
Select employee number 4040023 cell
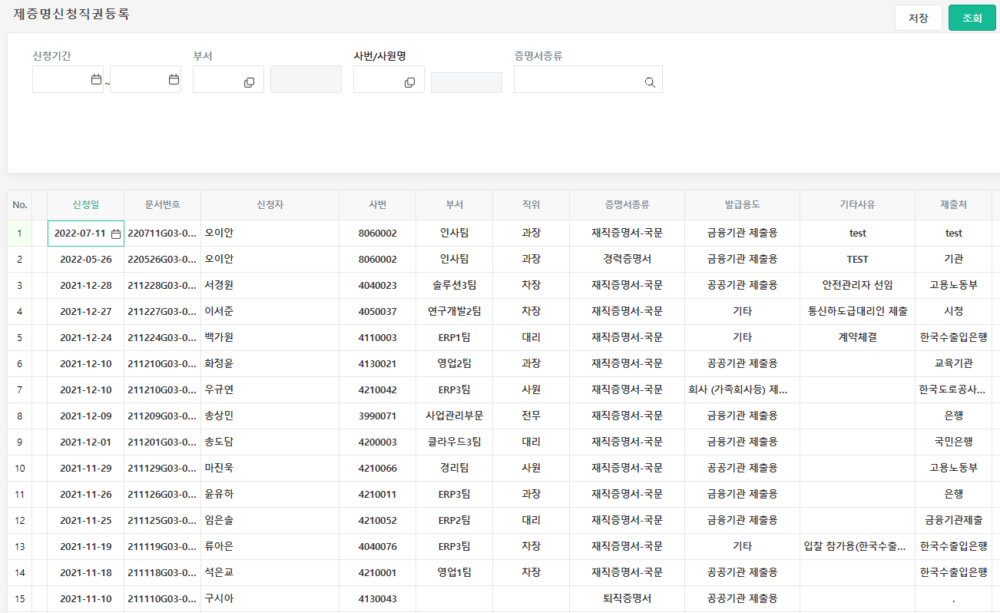click(x=378, y=285)
